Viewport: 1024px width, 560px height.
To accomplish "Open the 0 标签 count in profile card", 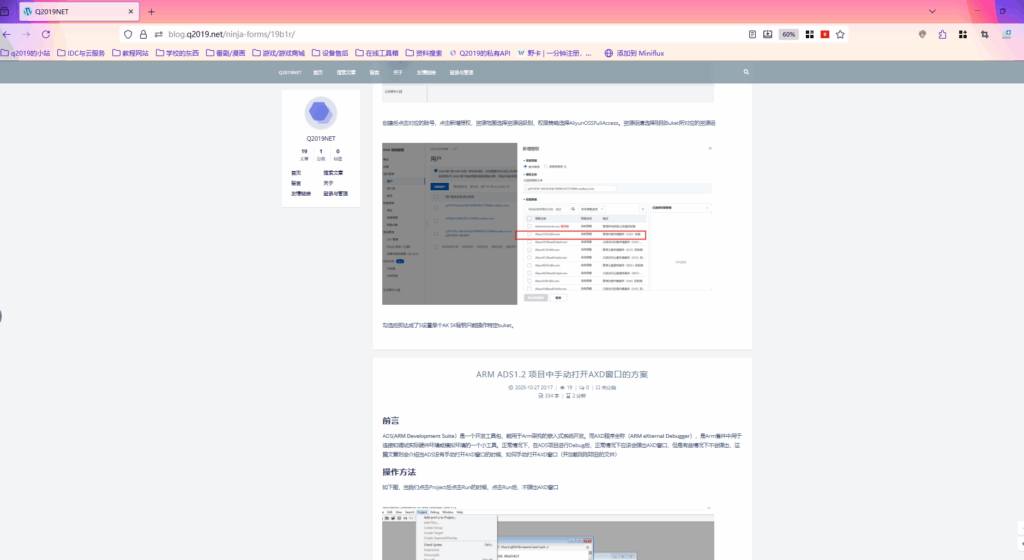I will pyautogui.click(x=338, y=155).
